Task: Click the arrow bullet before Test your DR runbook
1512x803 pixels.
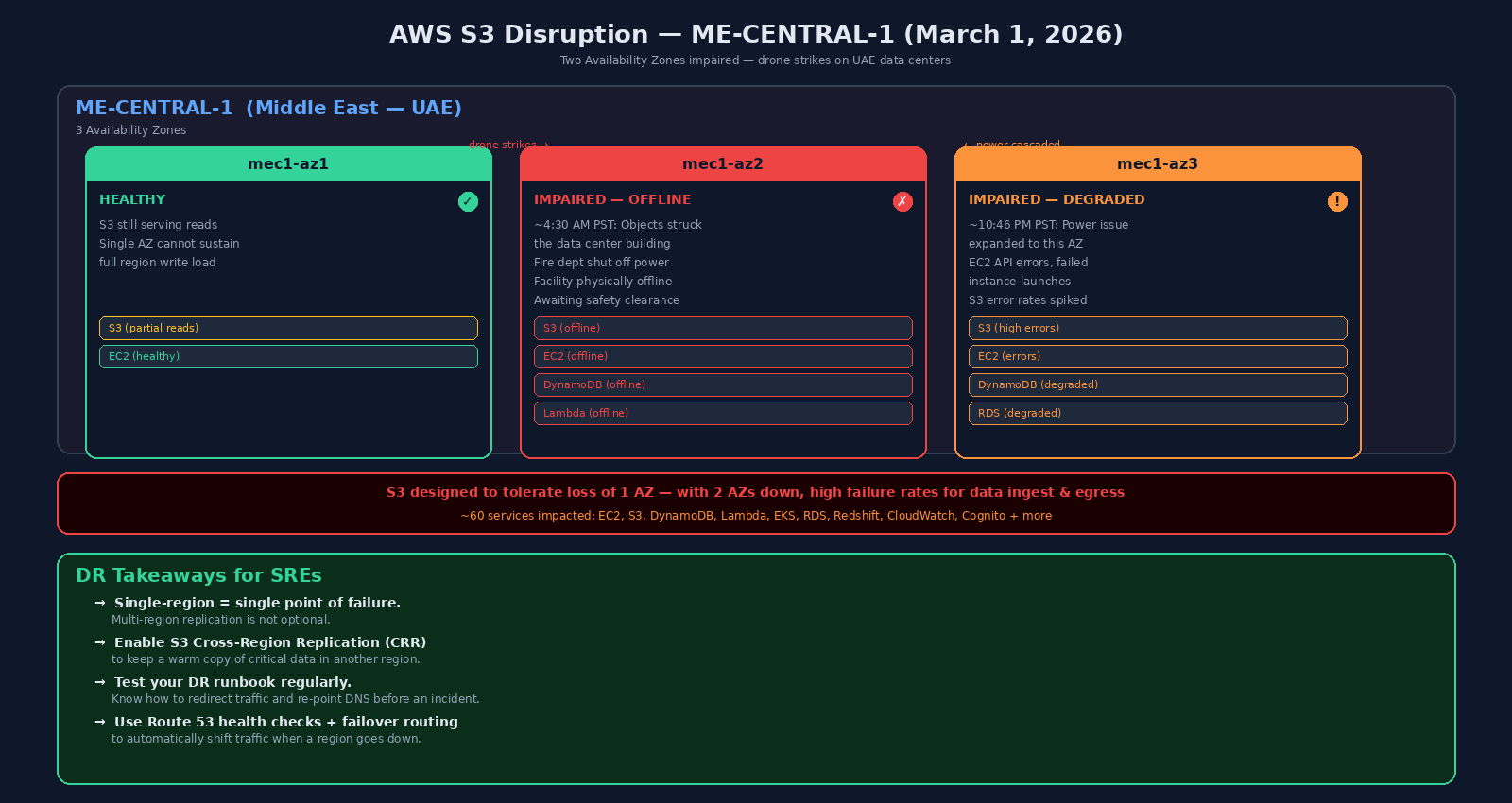Action: point(100,682)
